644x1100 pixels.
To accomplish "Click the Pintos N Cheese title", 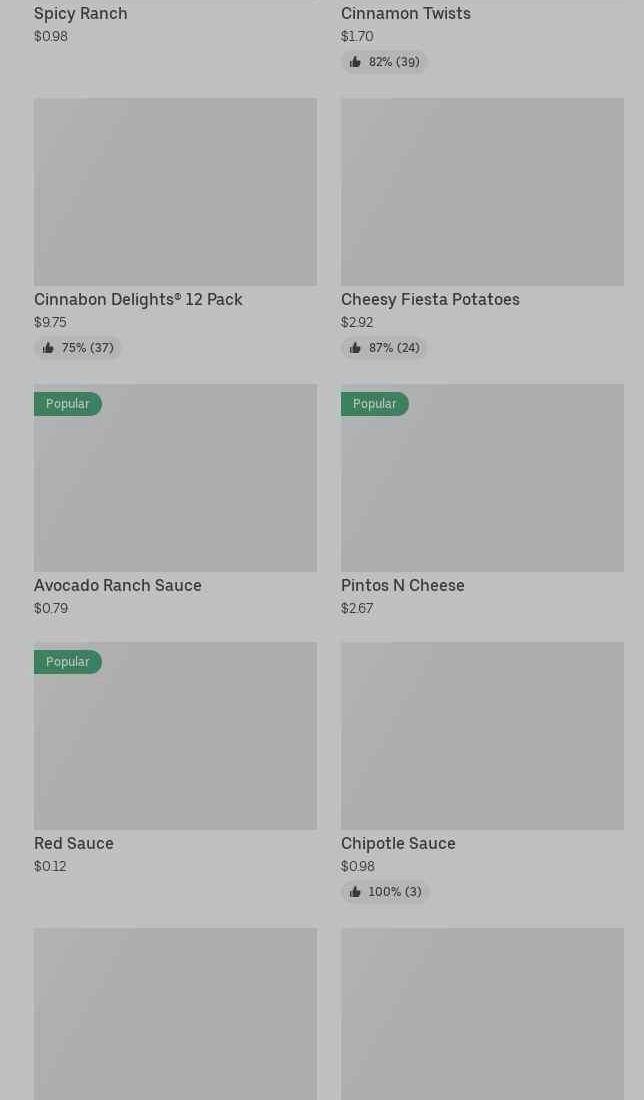I will pos(403,586).
